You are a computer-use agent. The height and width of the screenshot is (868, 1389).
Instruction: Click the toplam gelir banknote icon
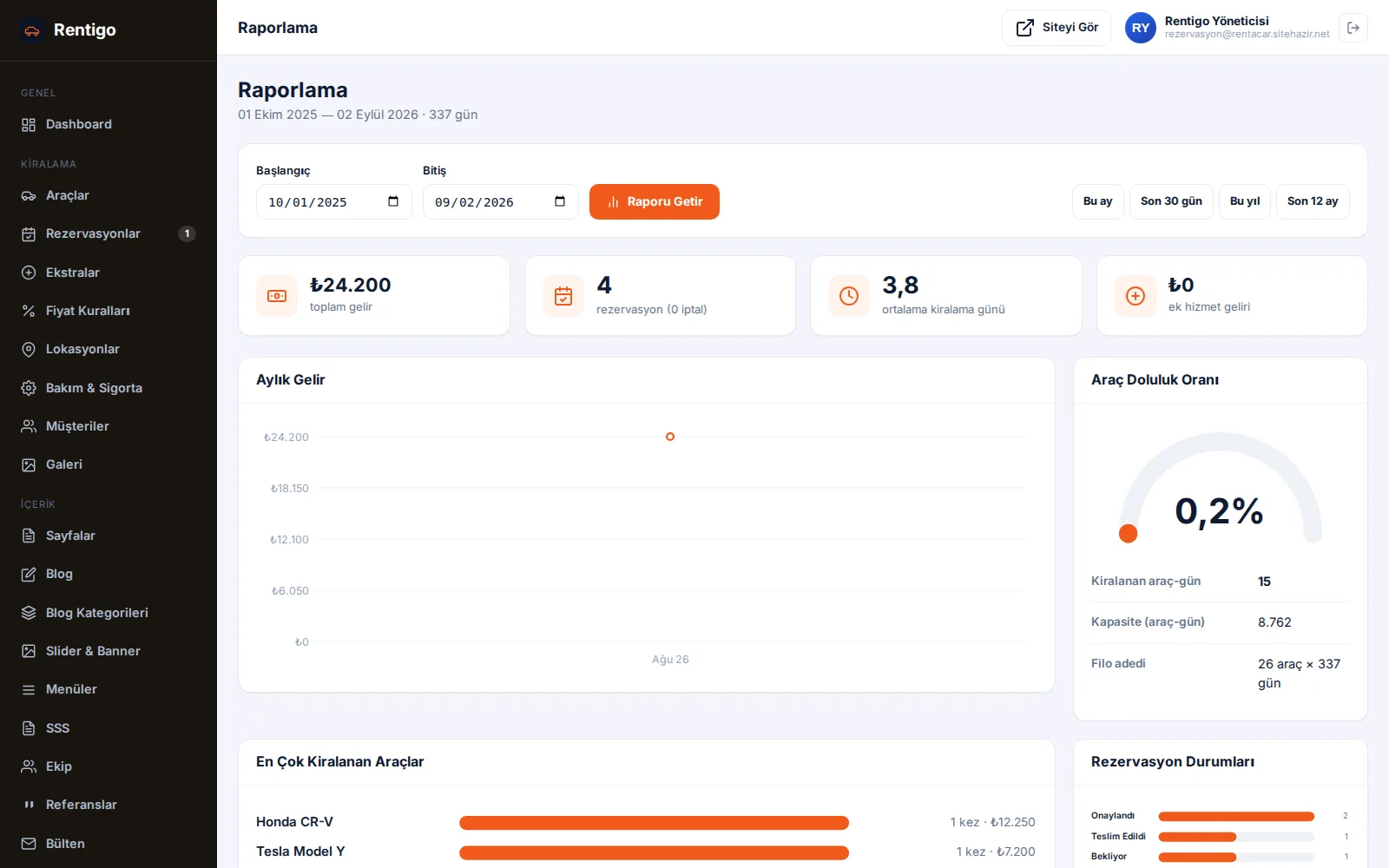click(x=277, y=296)
